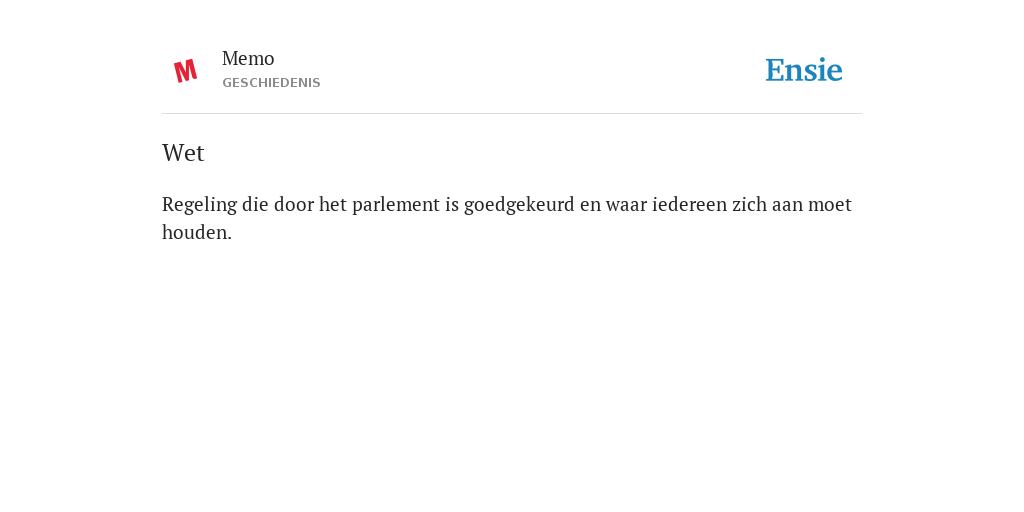The height and width of the screenshot is (512, 1024).
Task: Open the GESCHIEDENIS category label
Action: 271,83
